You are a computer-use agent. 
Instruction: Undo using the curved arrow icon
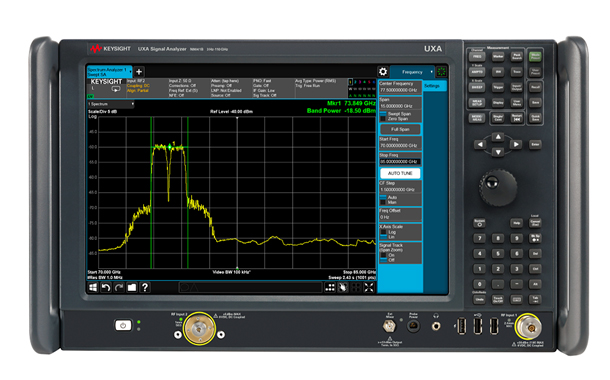(106, 287)
